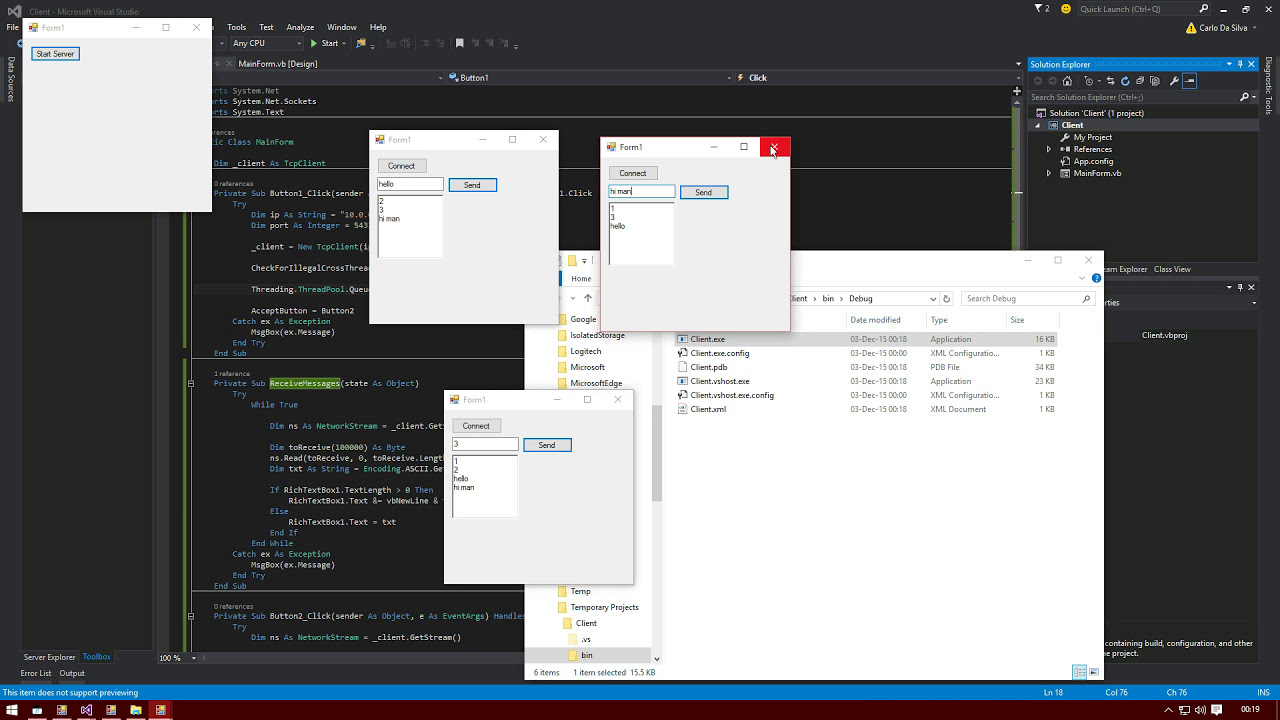1280x720 pixels.
Task: Switch to MainForm.vb [Design] tab
Action: 278,64
